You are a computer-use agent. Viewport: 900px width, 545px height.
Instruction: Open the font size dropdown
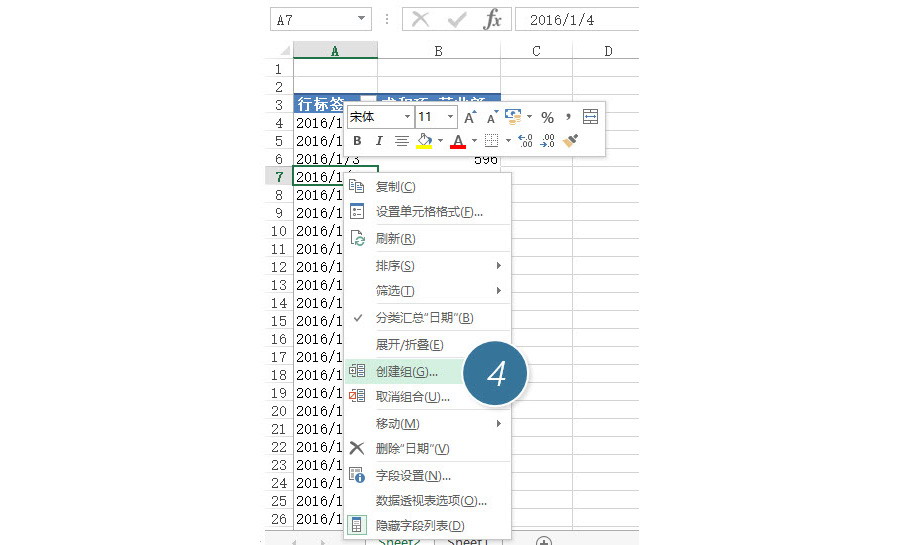(x=451, y=117)
